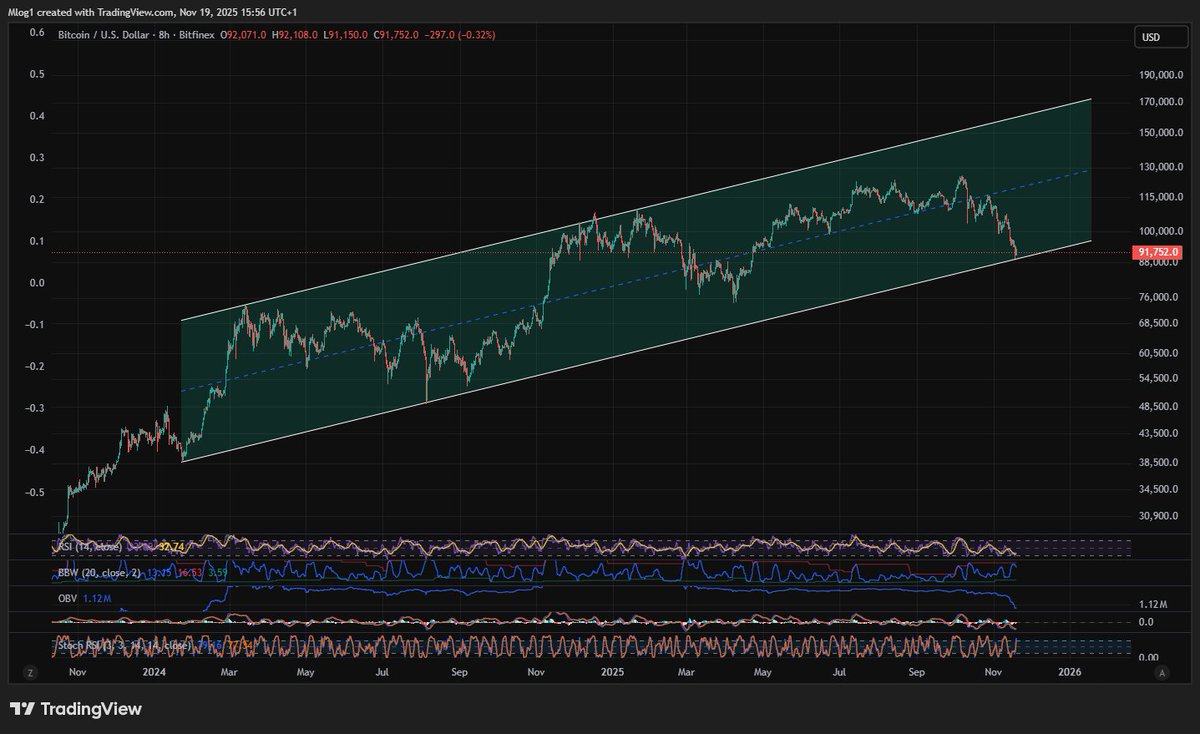This screenshot has height=734, width=1200.
Task: Click the 68,500.0 price scale label
Action: point(1160,324)
